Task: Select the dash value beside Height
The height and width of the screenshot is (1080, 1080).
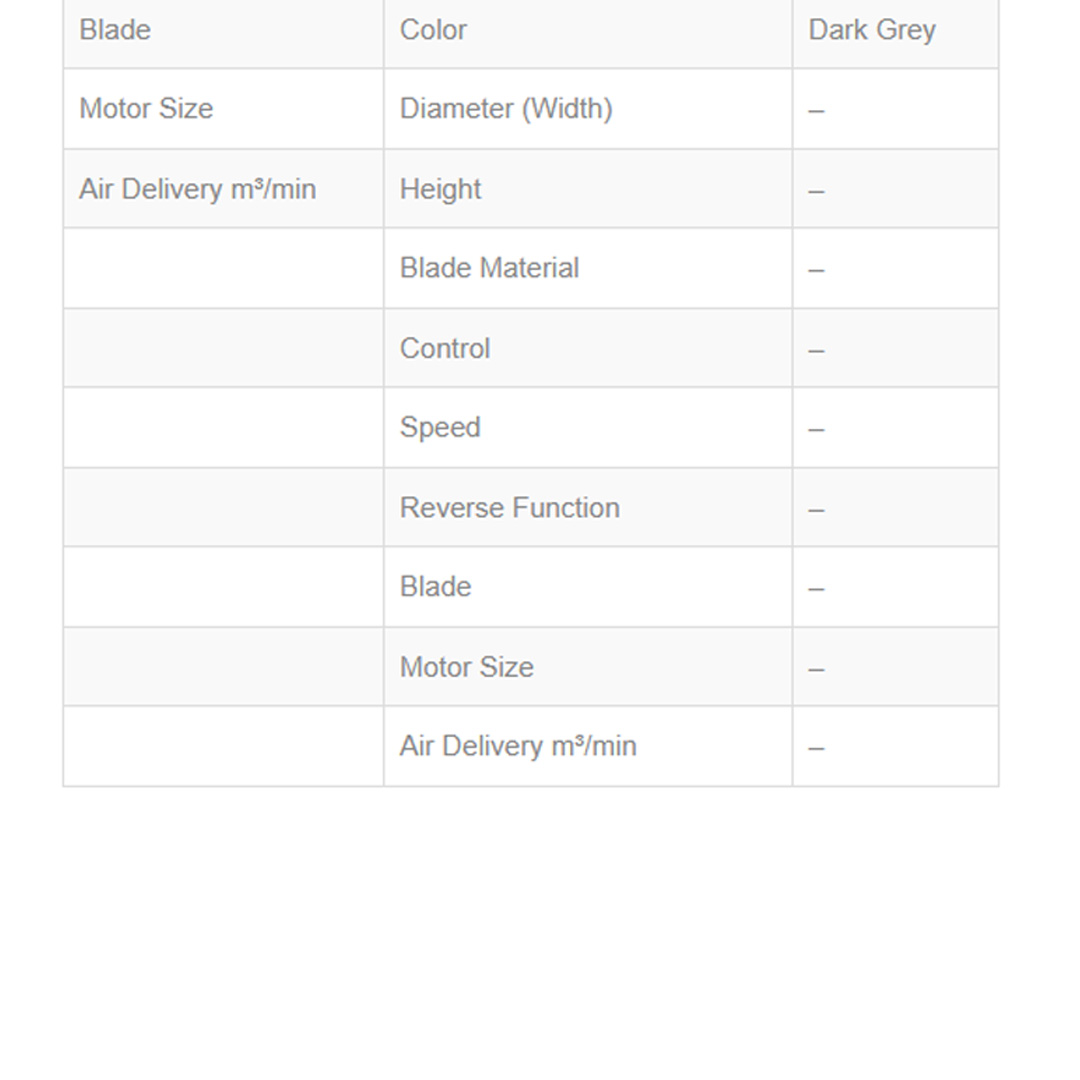Action: coord(817,190)
